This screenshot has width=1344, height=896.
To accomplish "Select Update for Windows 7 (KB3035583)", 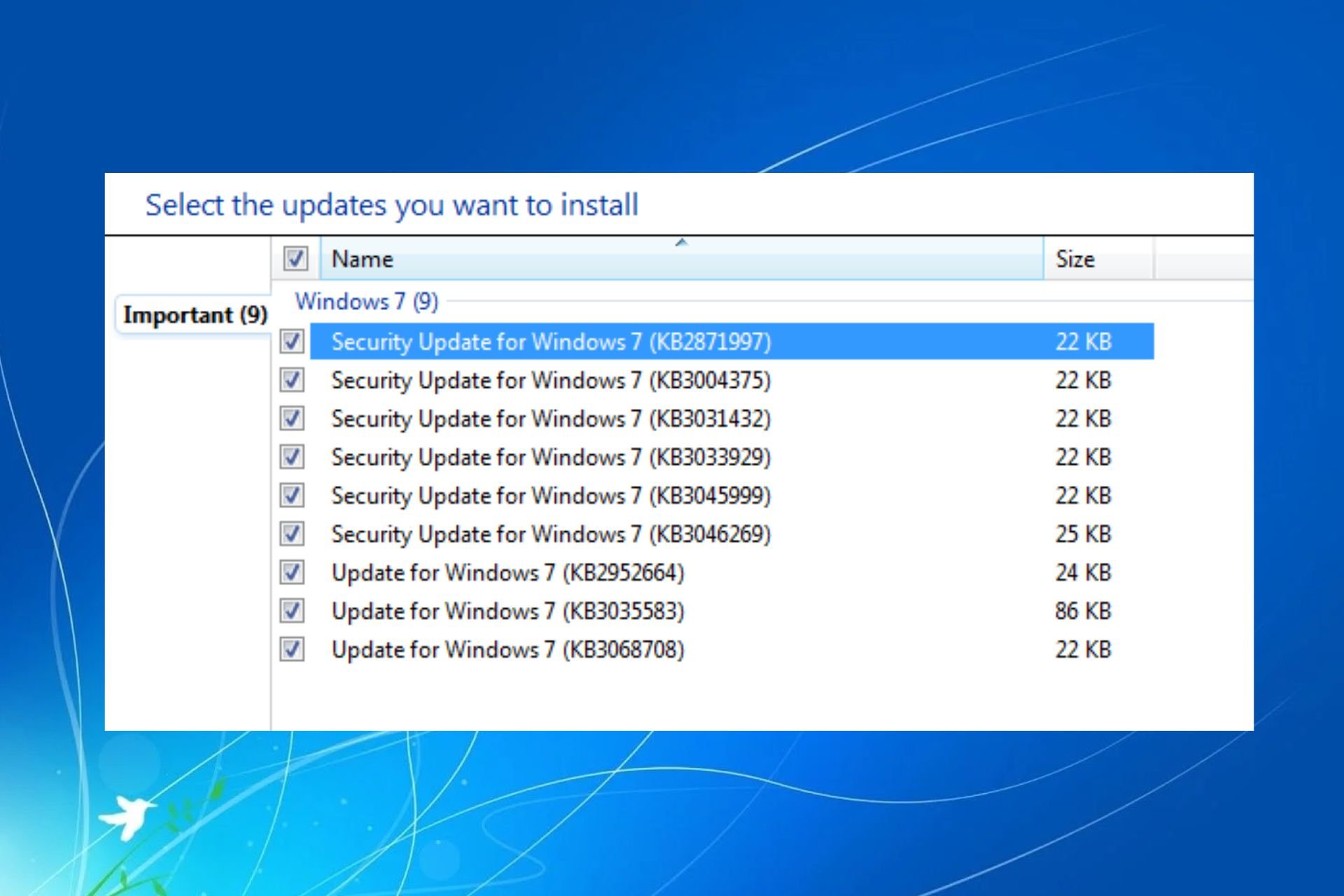I will 507,611.
